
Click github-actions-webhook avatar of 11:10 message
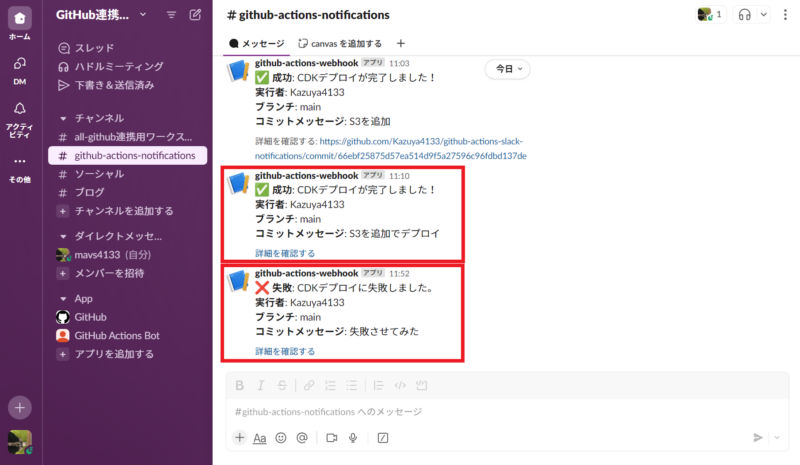coord(238,183)
